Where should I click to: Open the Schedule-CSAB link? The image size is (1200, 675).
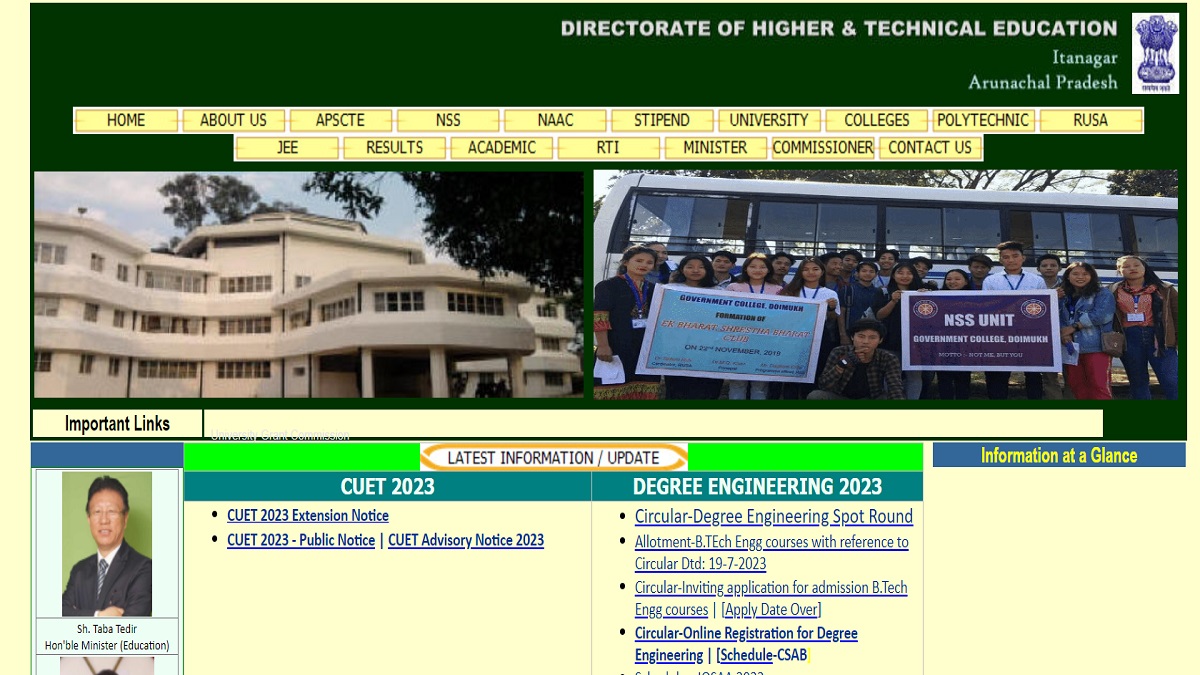pyautogui.click(x=762, y=655)
